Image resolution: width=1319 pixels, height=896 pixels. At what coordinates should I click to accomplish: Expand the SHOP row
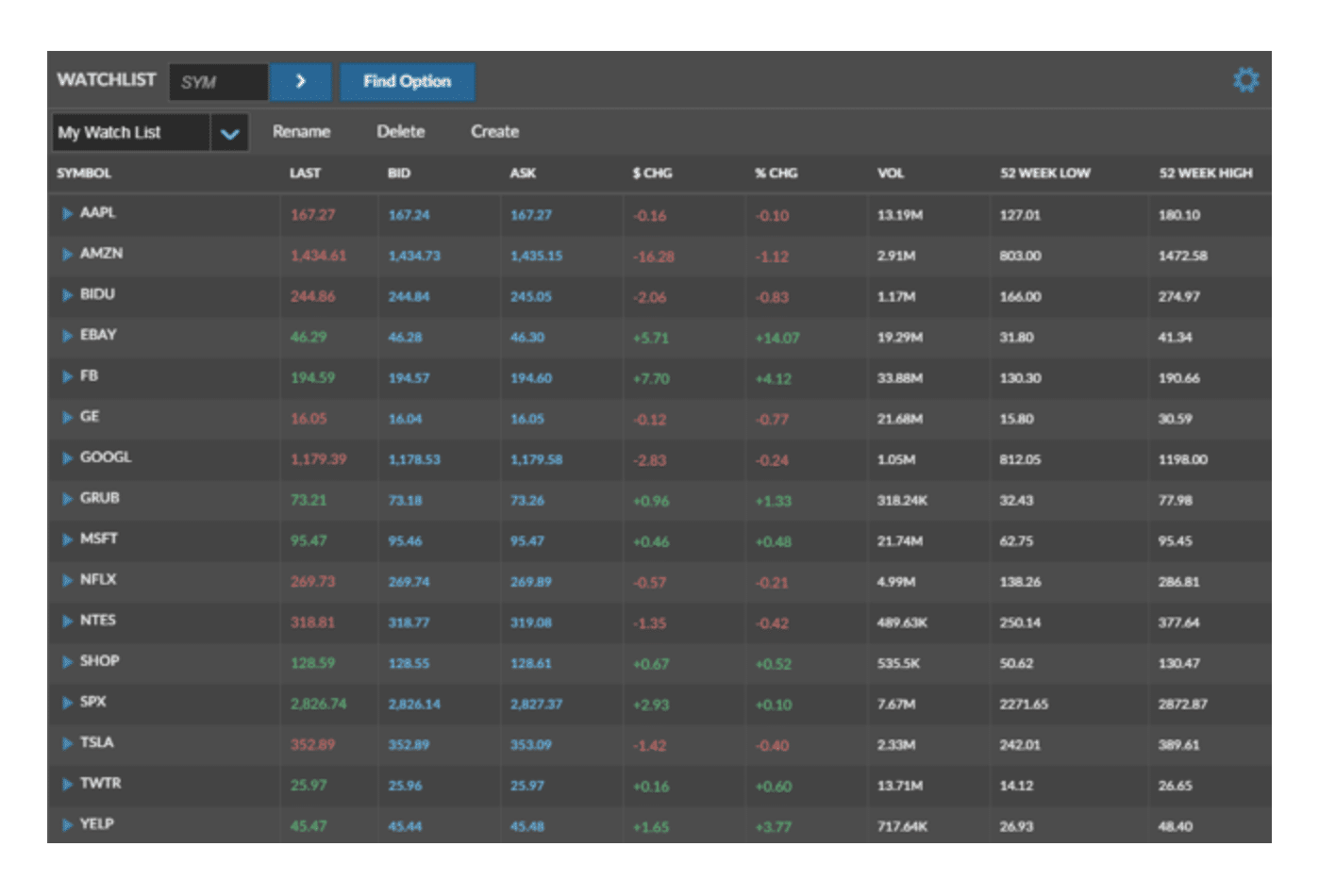[67, 662]
